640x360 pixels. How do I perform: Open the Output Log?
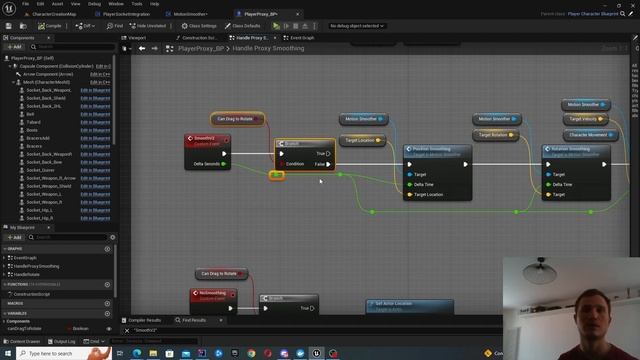point(61,341)
